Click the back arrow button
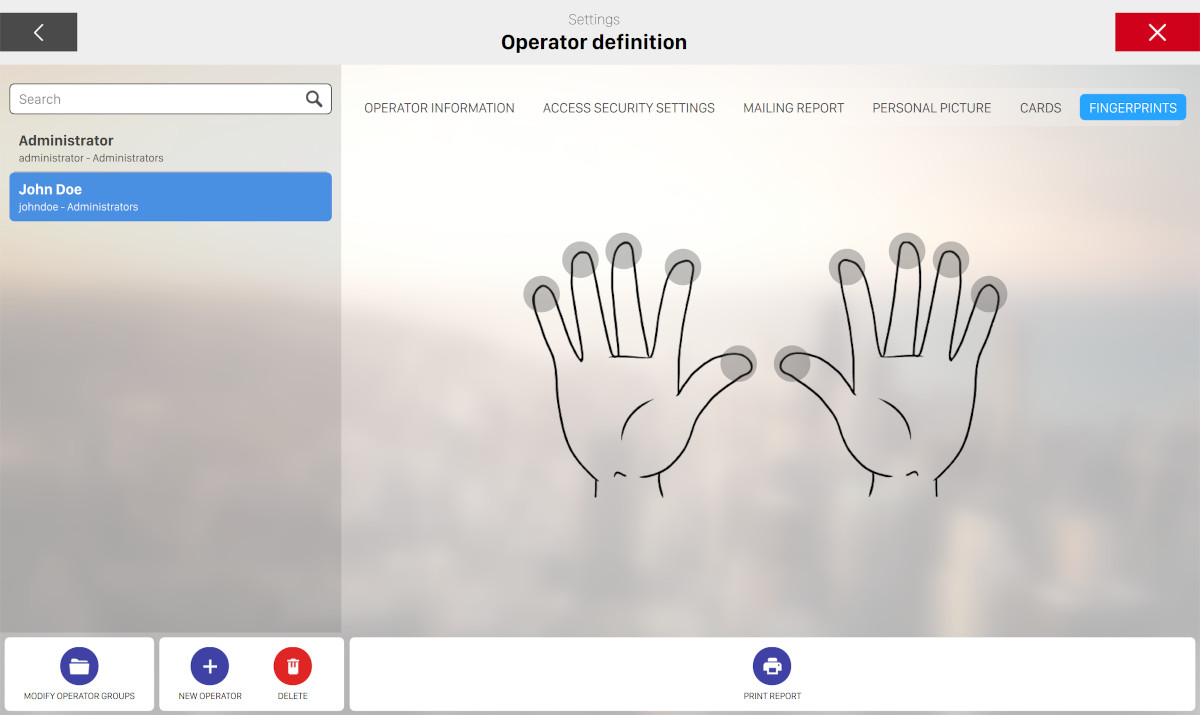This screenshot has height=715, width=1200. click(38, 32)
